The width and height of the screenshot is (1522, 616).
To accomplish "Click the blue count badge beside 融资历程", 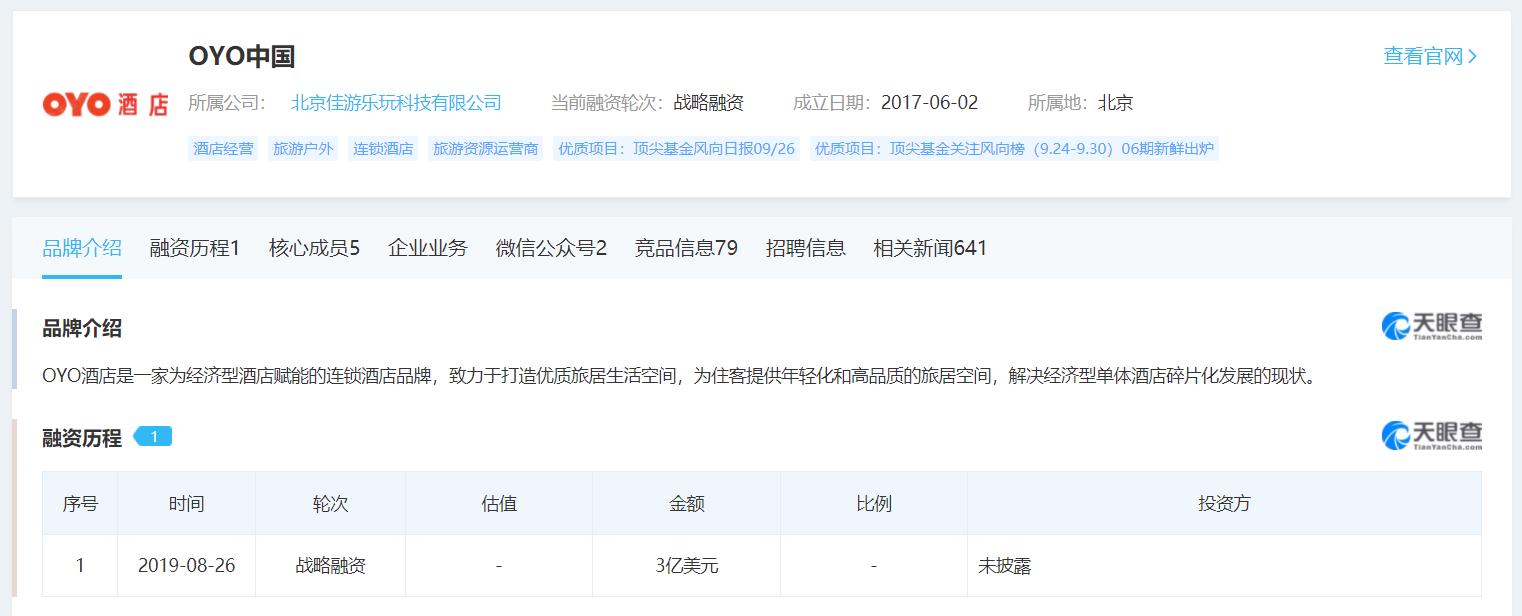I will coord(154,436).
